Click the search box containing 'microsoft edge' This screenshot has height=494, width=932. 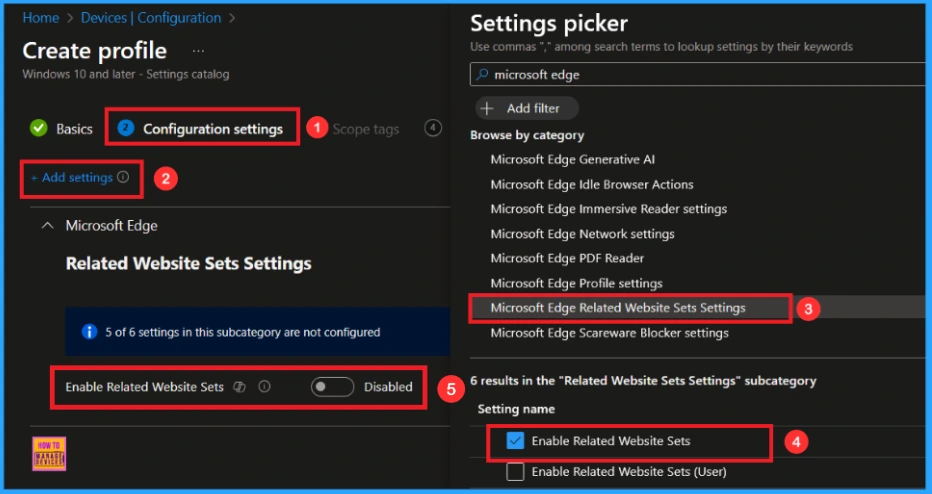(697, 74)
